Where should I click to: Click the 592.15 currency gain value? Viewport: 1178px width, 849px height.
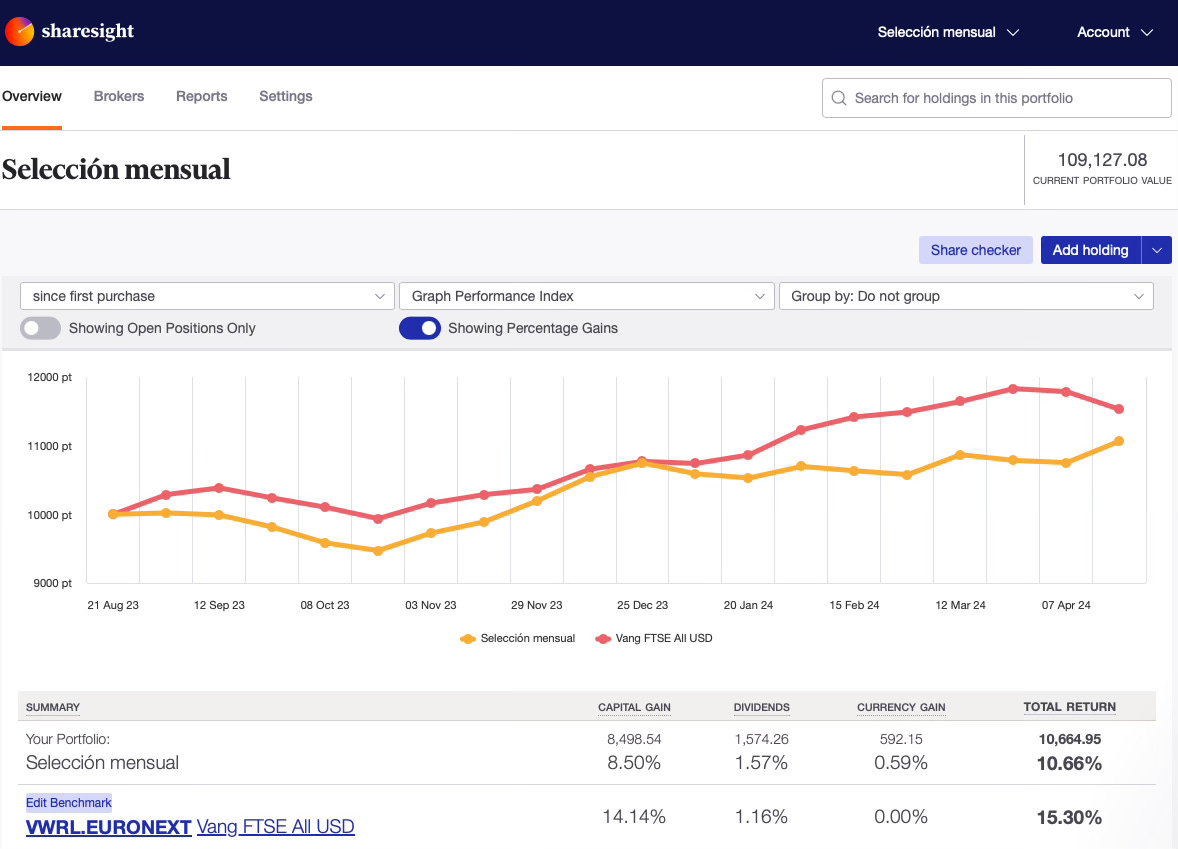point(901,739)
